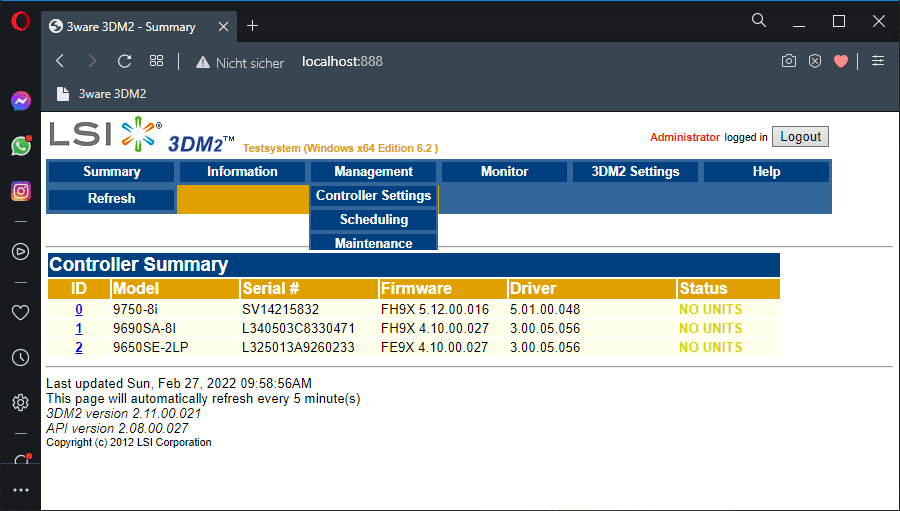Choose Maintenance from Management submenu
Viewport: 900px width, 511px height.
click(x=373, y=242)
